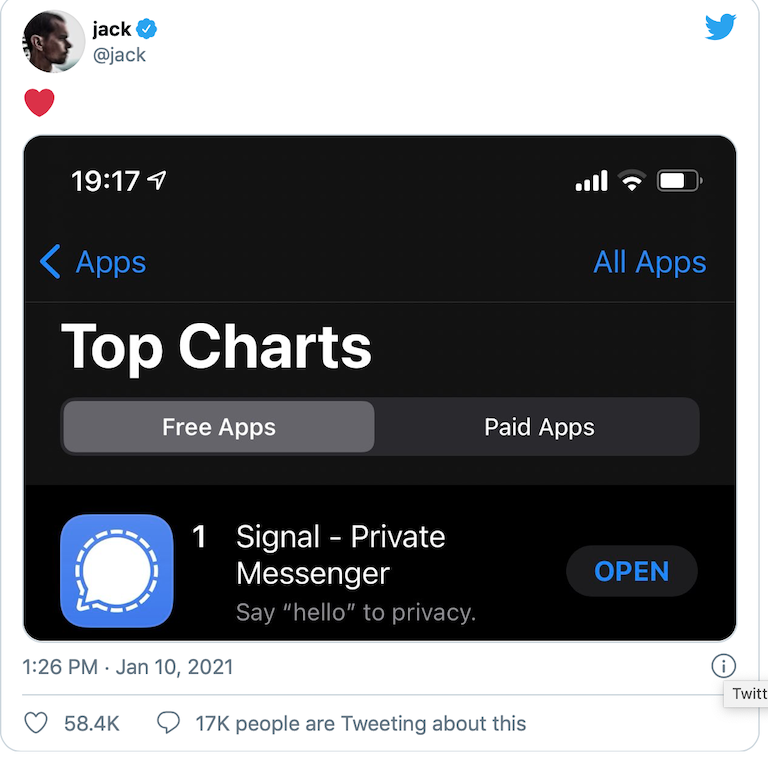Like the tweet with heart outline icon
Image resolution: width=768 pixels, height=757 pixels.
[36, 723]
